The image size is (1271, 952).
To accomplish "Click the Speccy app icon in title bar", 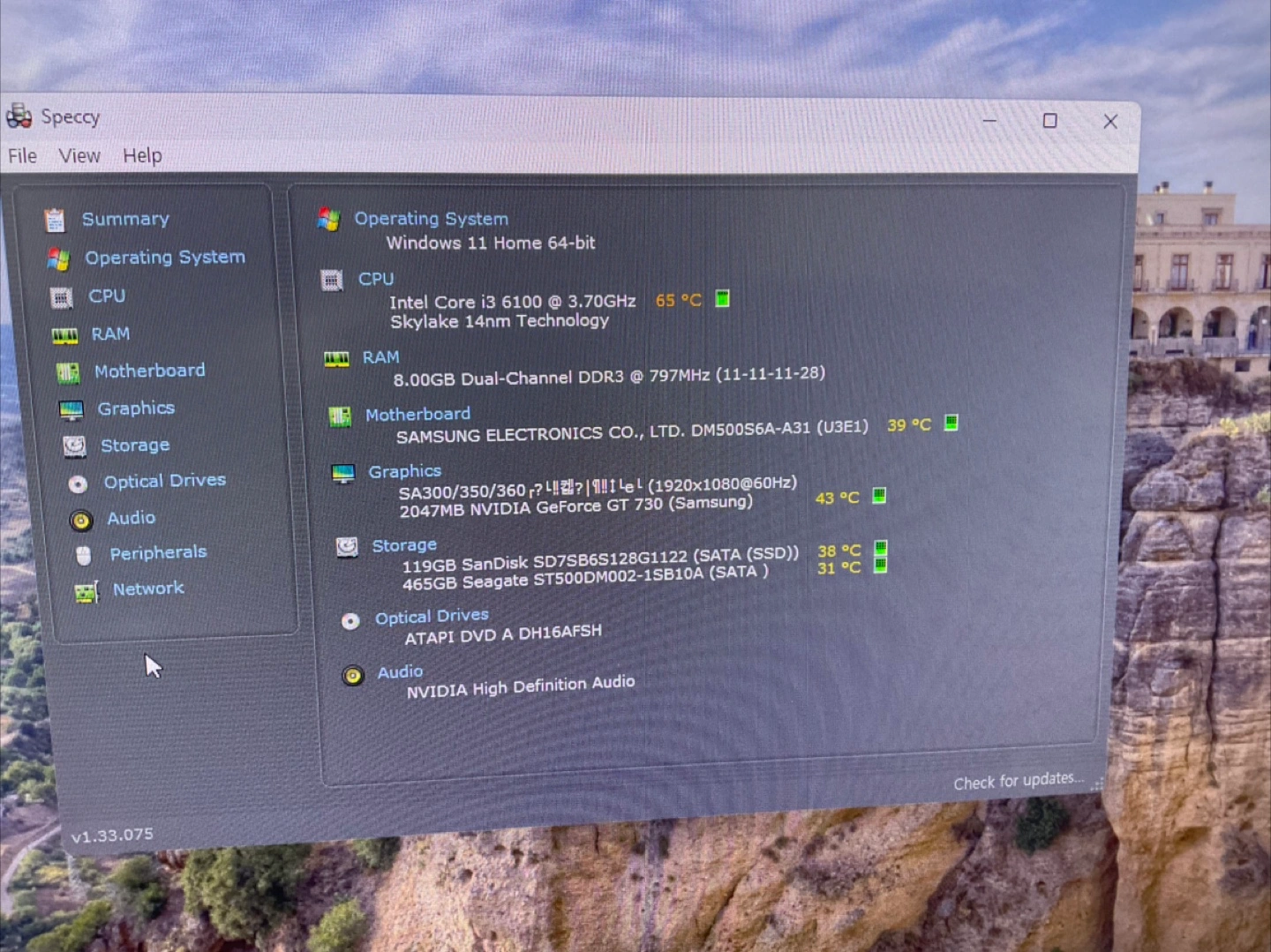I will pos(19,116).
